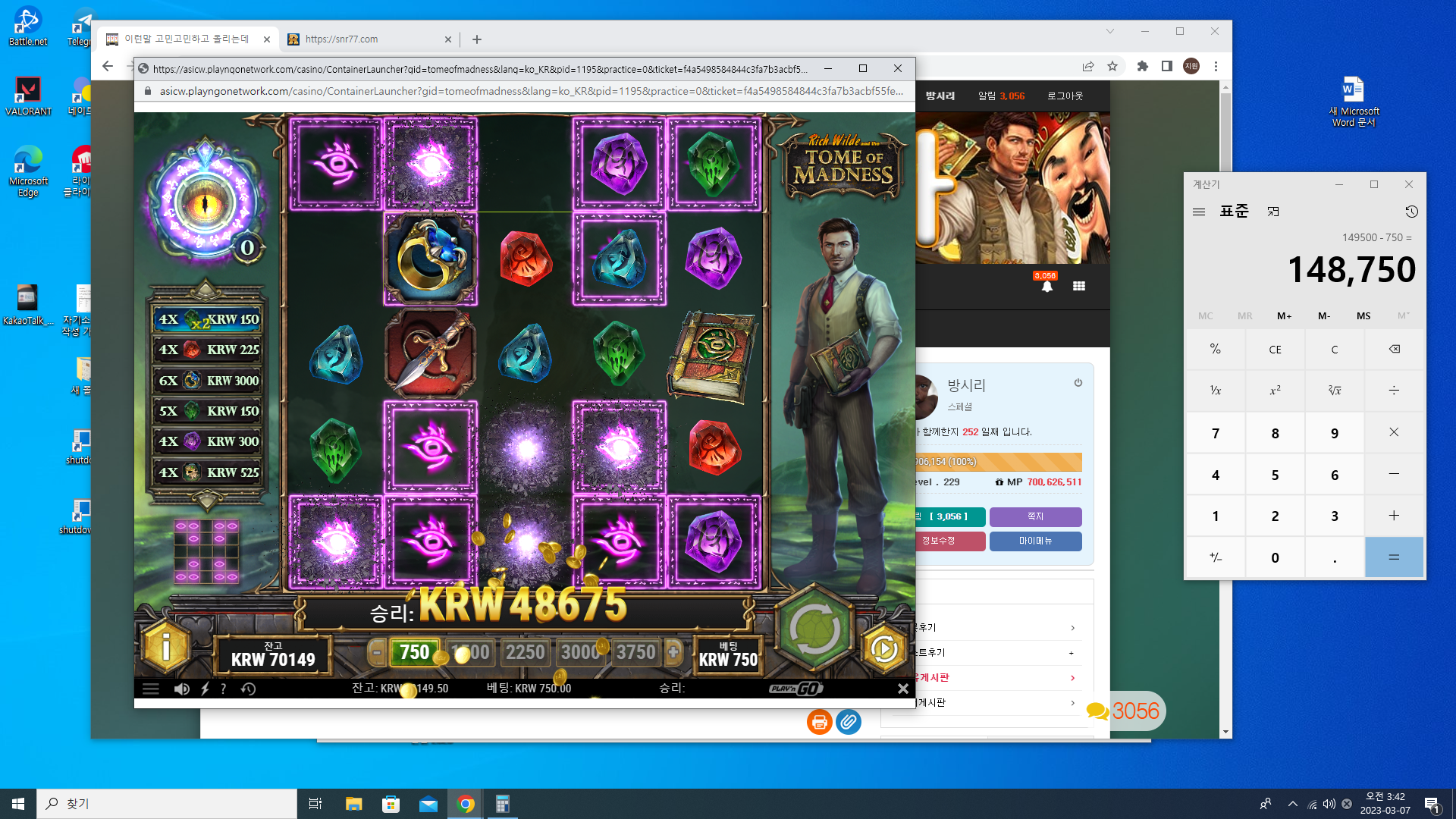Open a new Chrome tab
Screen dimensions: 1456x819
coord(477,39)
